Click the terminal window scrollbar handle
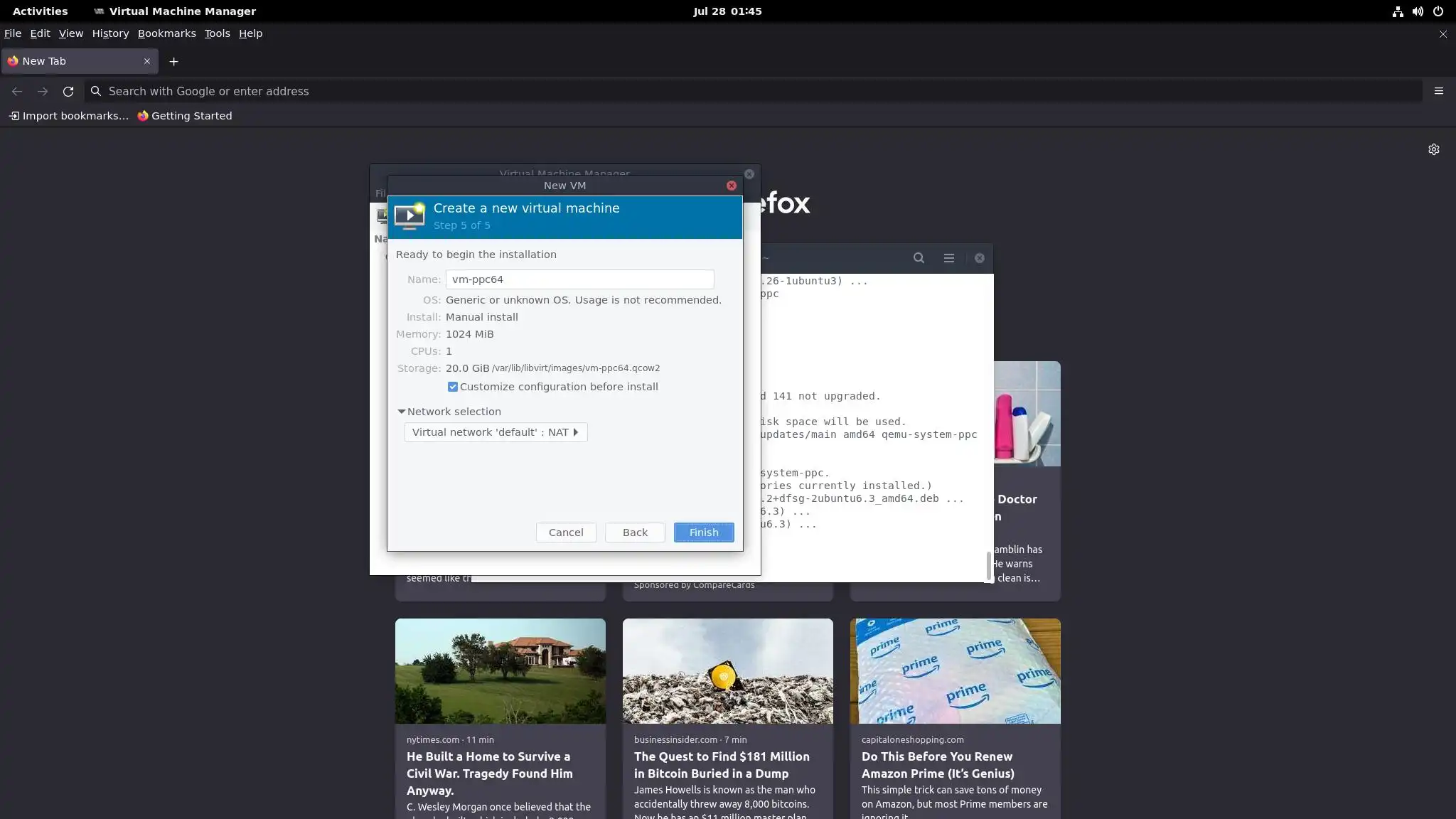 (988, 565)
